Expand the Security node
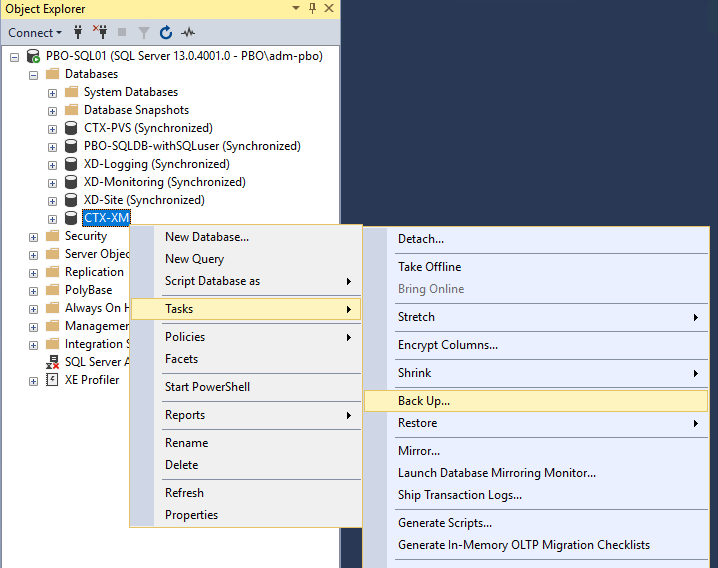 click(x=33, y=237)
